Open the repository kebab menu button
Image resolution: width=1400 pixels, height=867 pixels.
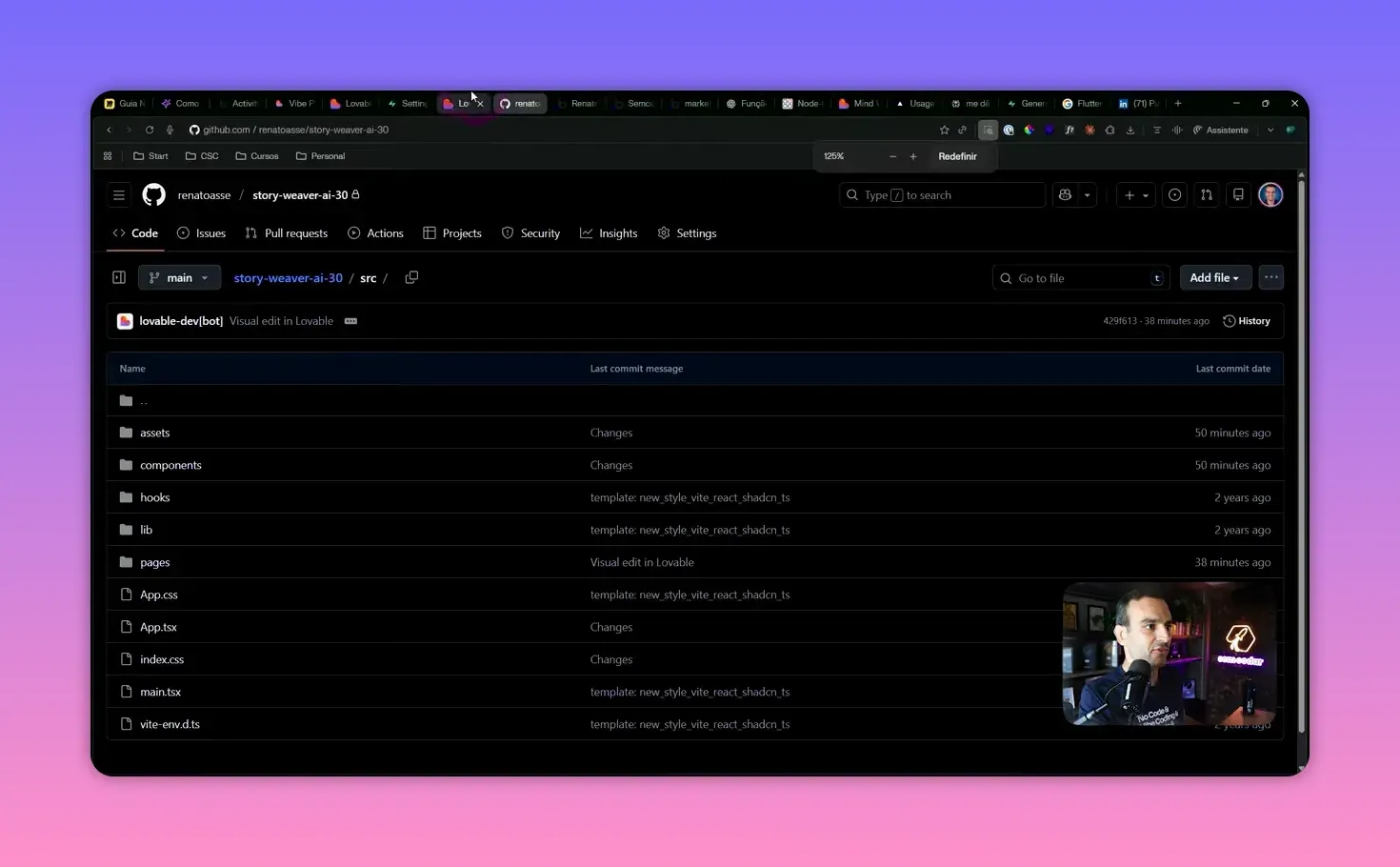click(1270, 277)
